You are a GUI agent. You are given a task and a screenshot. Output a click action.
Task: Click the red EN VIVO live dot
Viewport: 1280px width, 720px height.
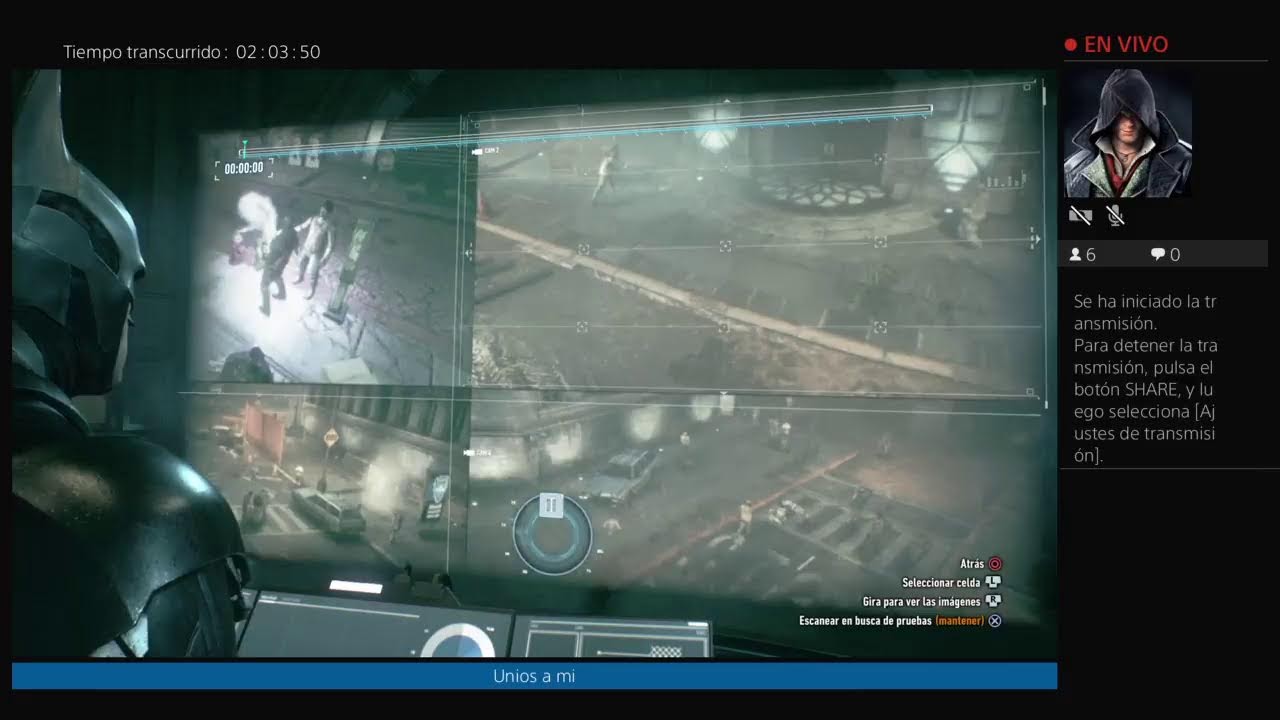point(1070,45)
